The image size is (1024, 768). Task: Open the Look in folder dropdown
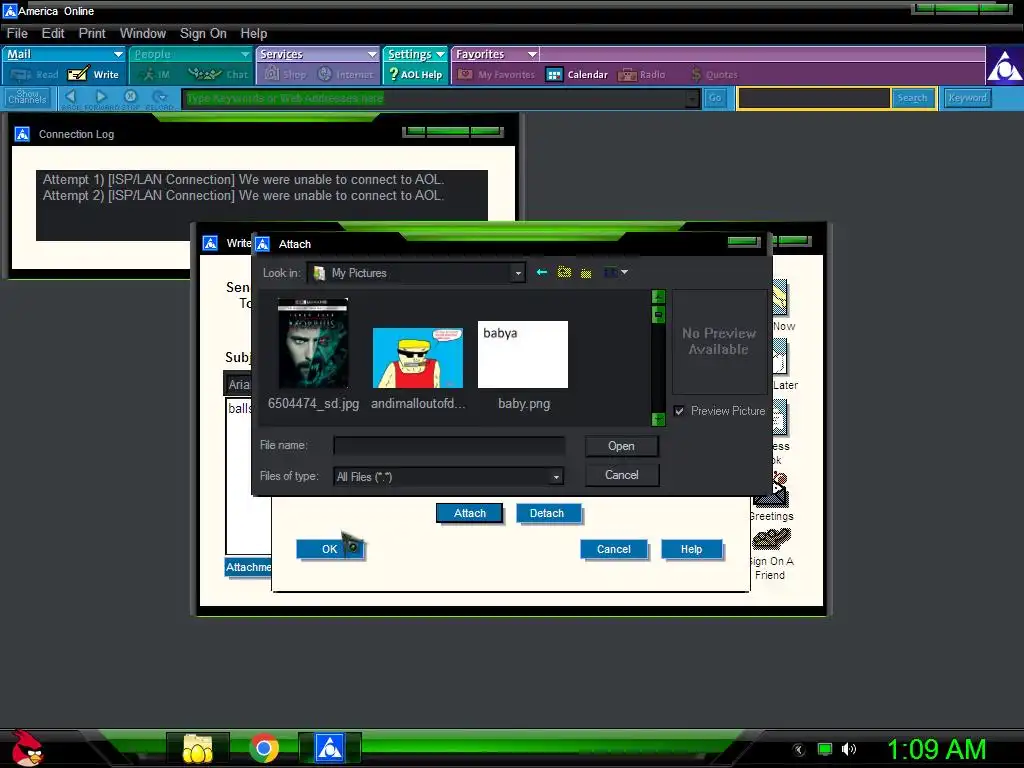518,273
